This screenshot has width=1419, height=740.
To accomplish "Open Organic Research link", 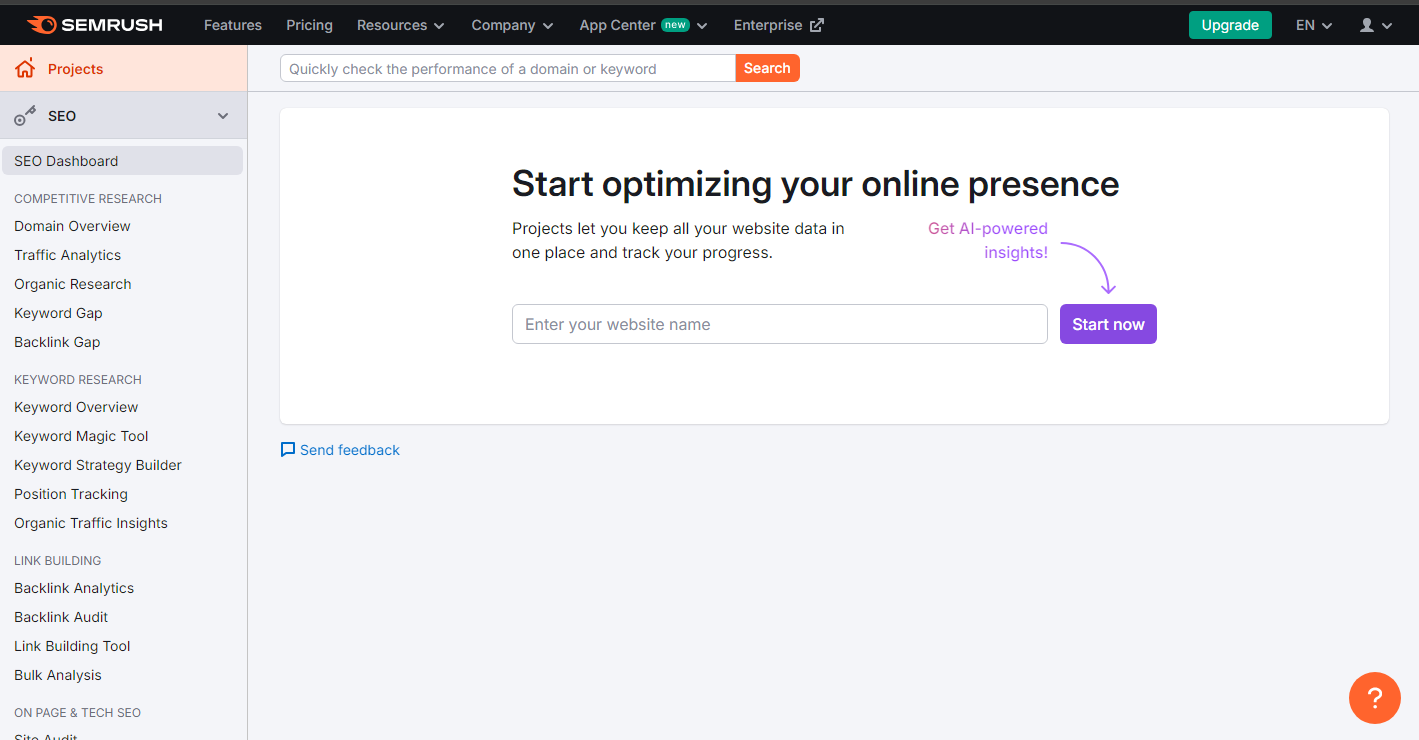I will coord(72,284).
